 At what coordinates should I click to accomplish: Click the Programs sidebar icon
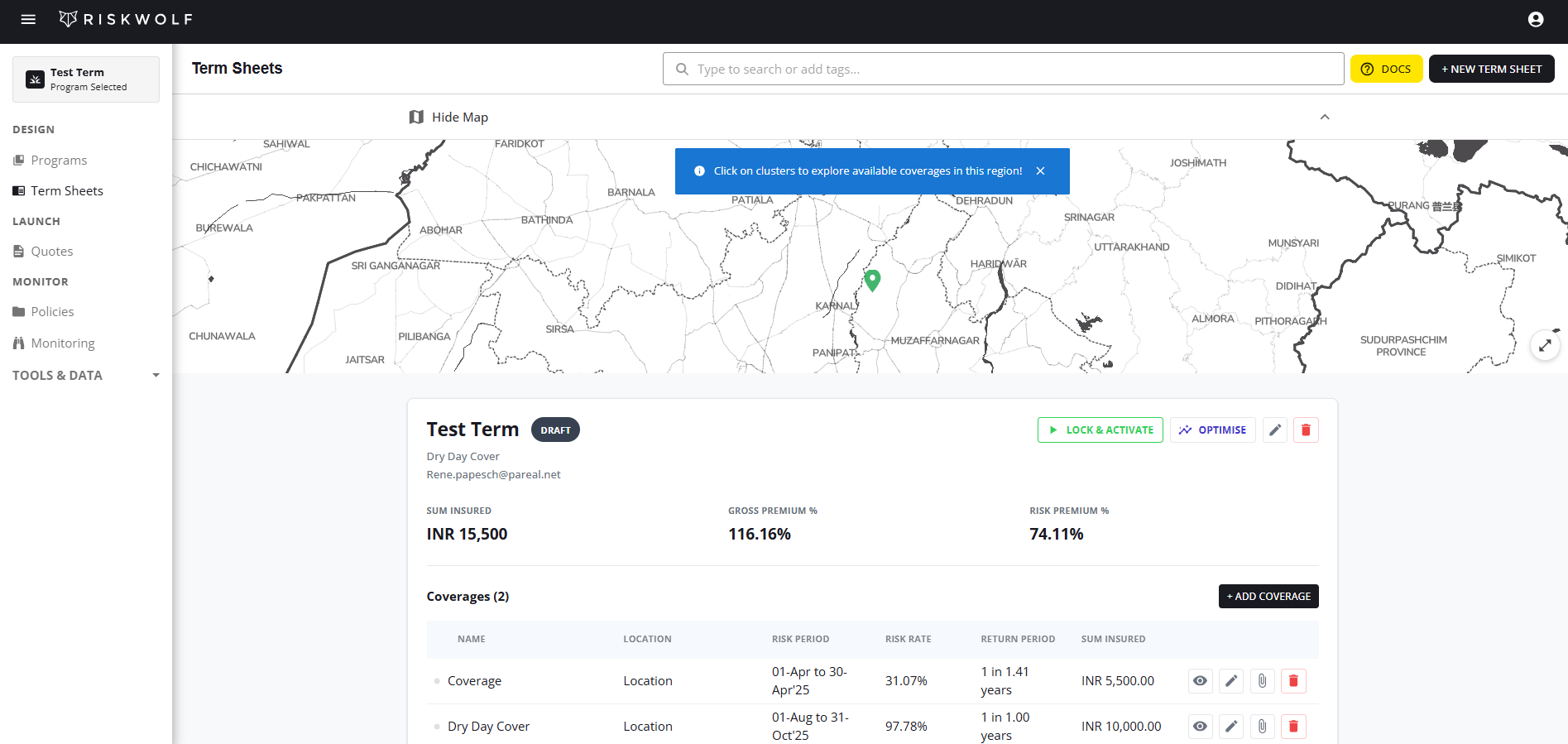(18, 160)
